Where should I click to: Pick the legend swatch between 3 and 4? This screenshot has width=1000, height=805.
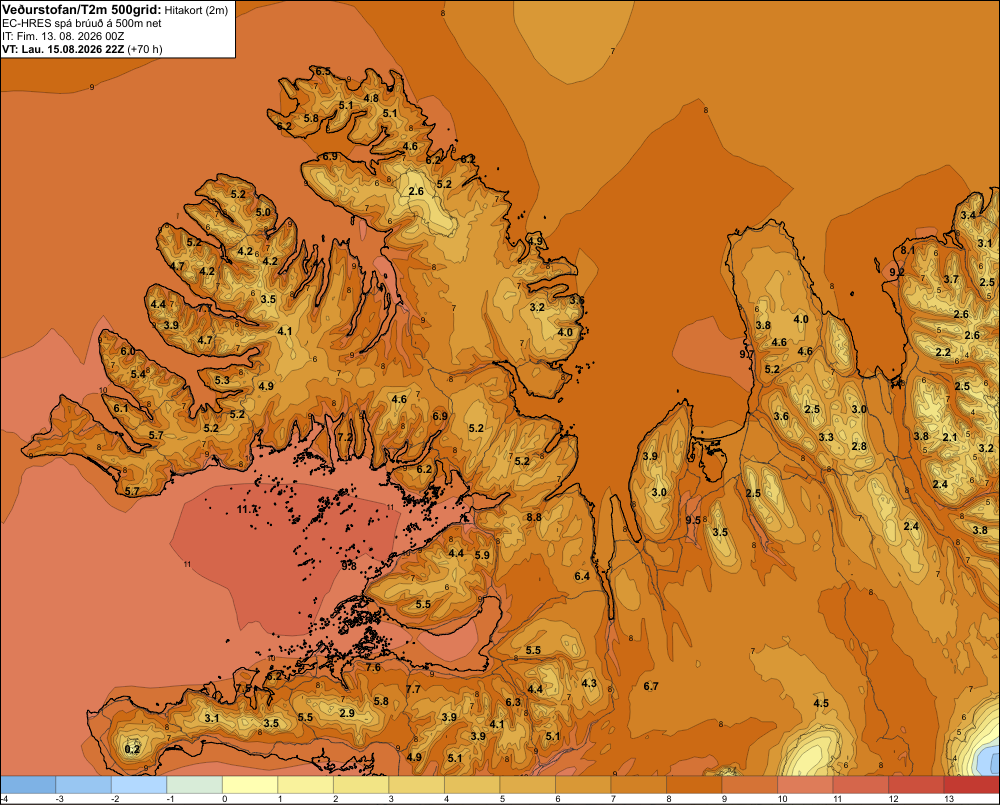point(416,785)
